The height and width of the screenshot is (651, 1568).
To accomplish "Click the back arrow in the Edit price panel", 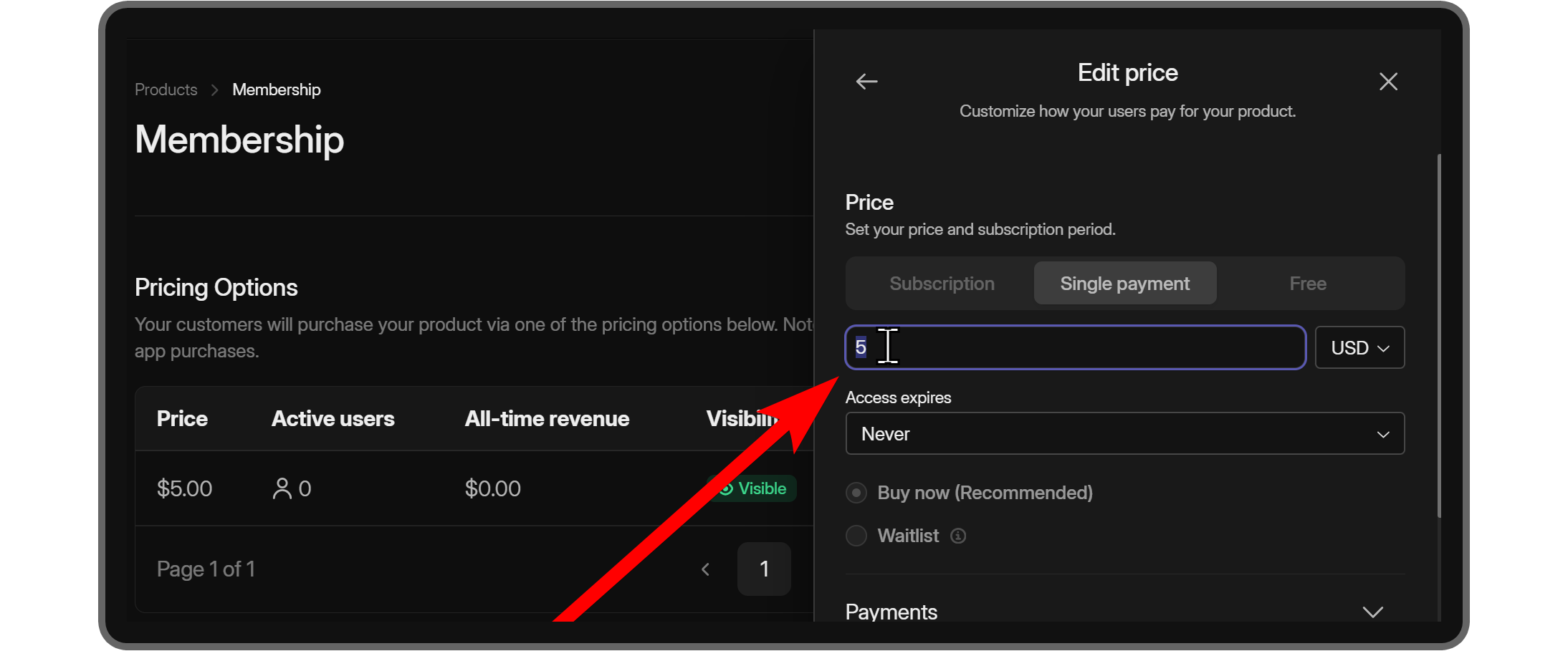I will pos(866,81).
